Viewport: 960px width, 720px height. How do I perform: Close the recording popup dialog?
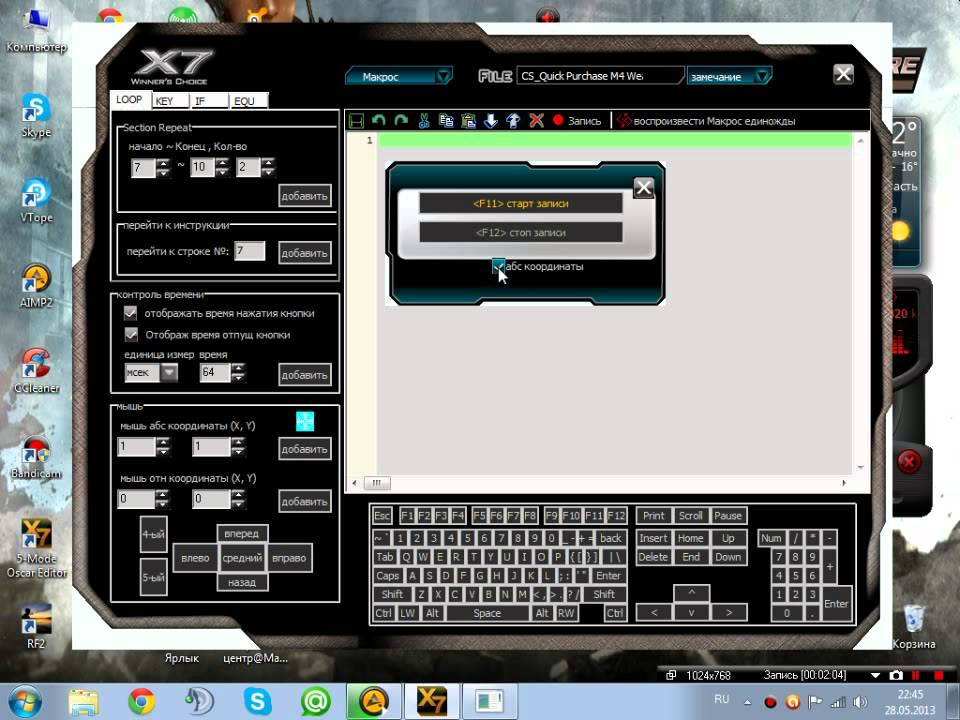tap(643, 187)
